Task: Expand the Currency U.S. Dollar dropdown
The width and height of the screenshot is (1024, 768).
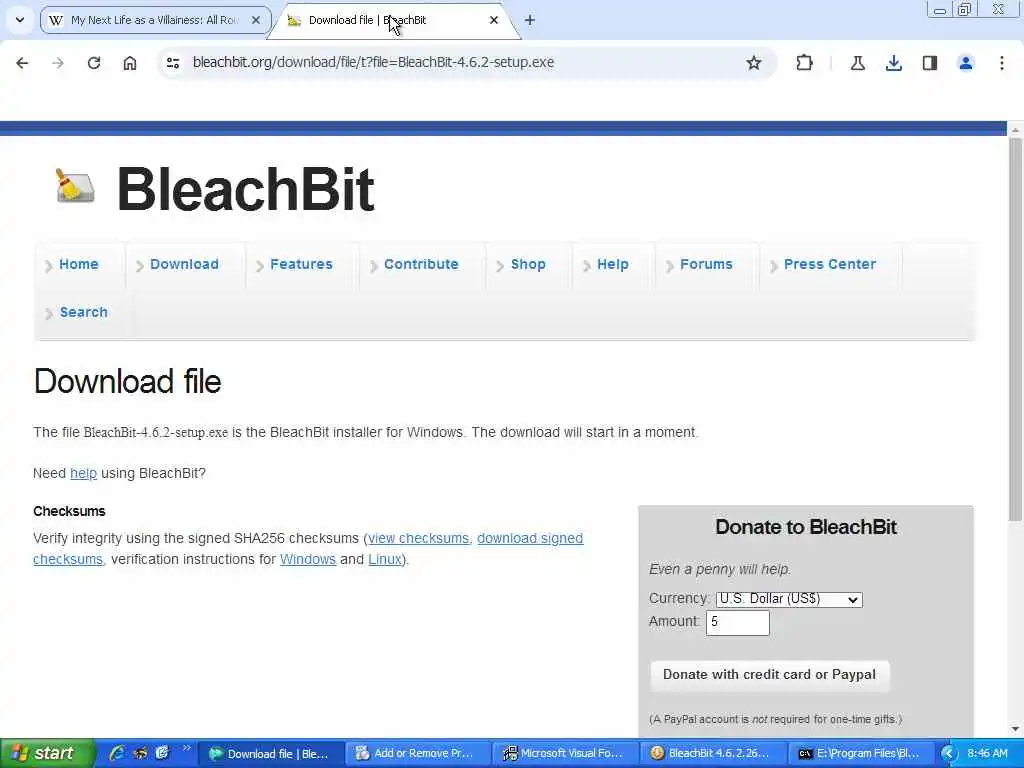Action: 789,600
